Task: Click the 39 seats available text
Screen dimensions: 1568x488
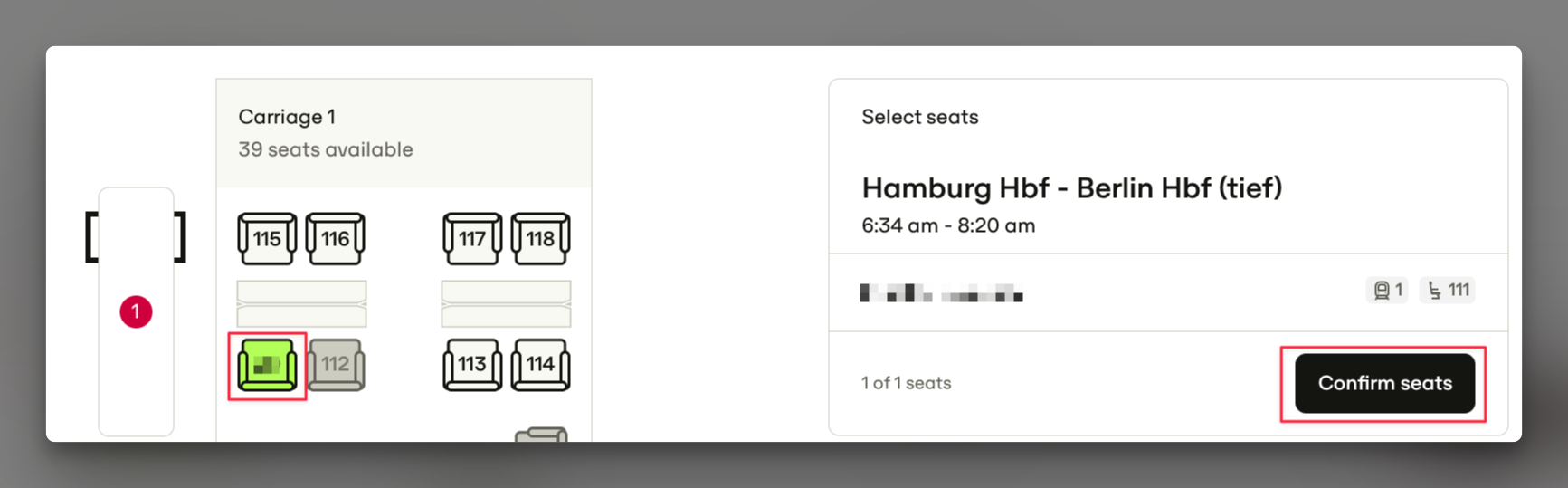Action: 326,149
